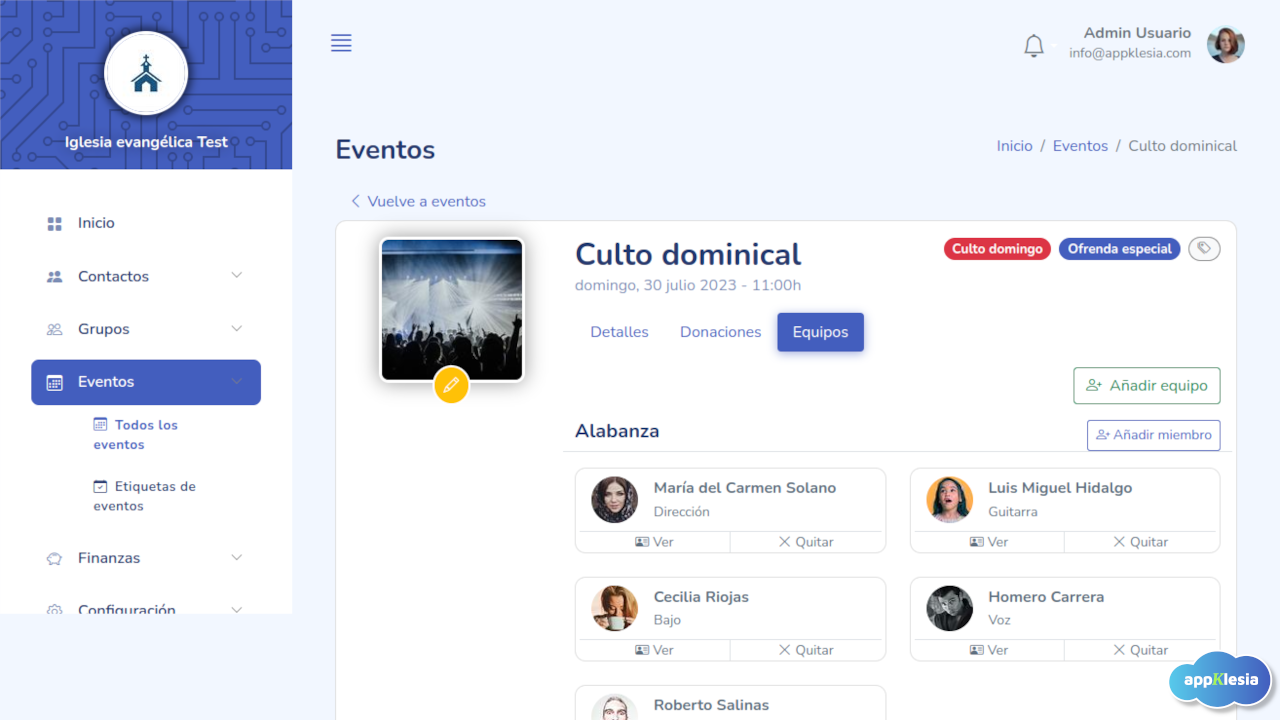Switch to the Donaciones tab
1280x720 pixels.
click(720, 332)
